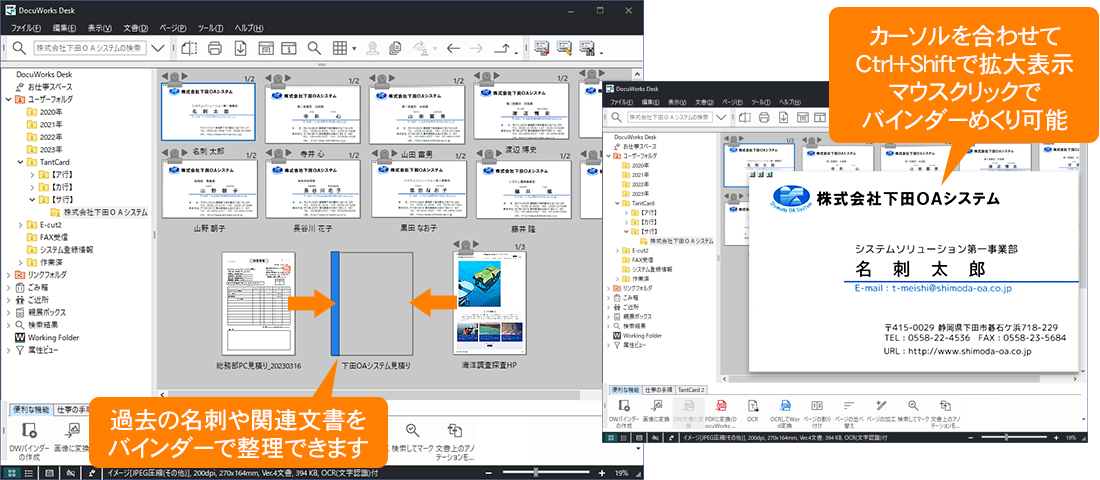Click OCR icon in right window ribbon
Image resolution: width=1100 pixels, height=480 pixels.
[x=753, y=405]
